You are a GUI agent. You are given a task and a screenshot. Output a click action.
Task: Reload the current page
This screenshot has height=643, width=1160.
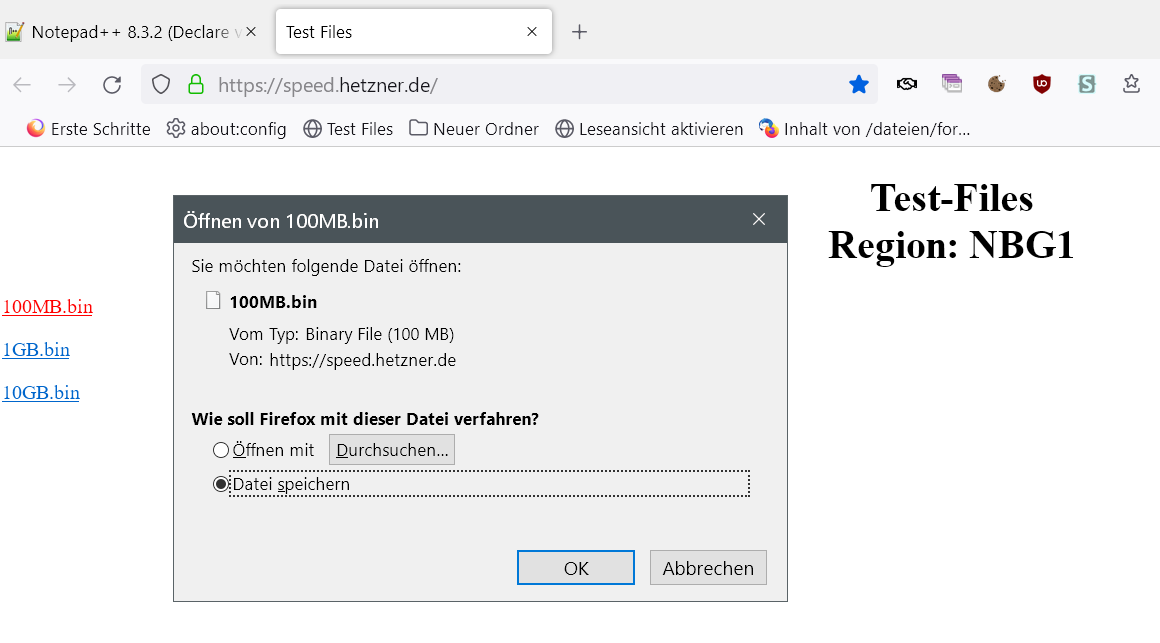(x=112, y=85)
